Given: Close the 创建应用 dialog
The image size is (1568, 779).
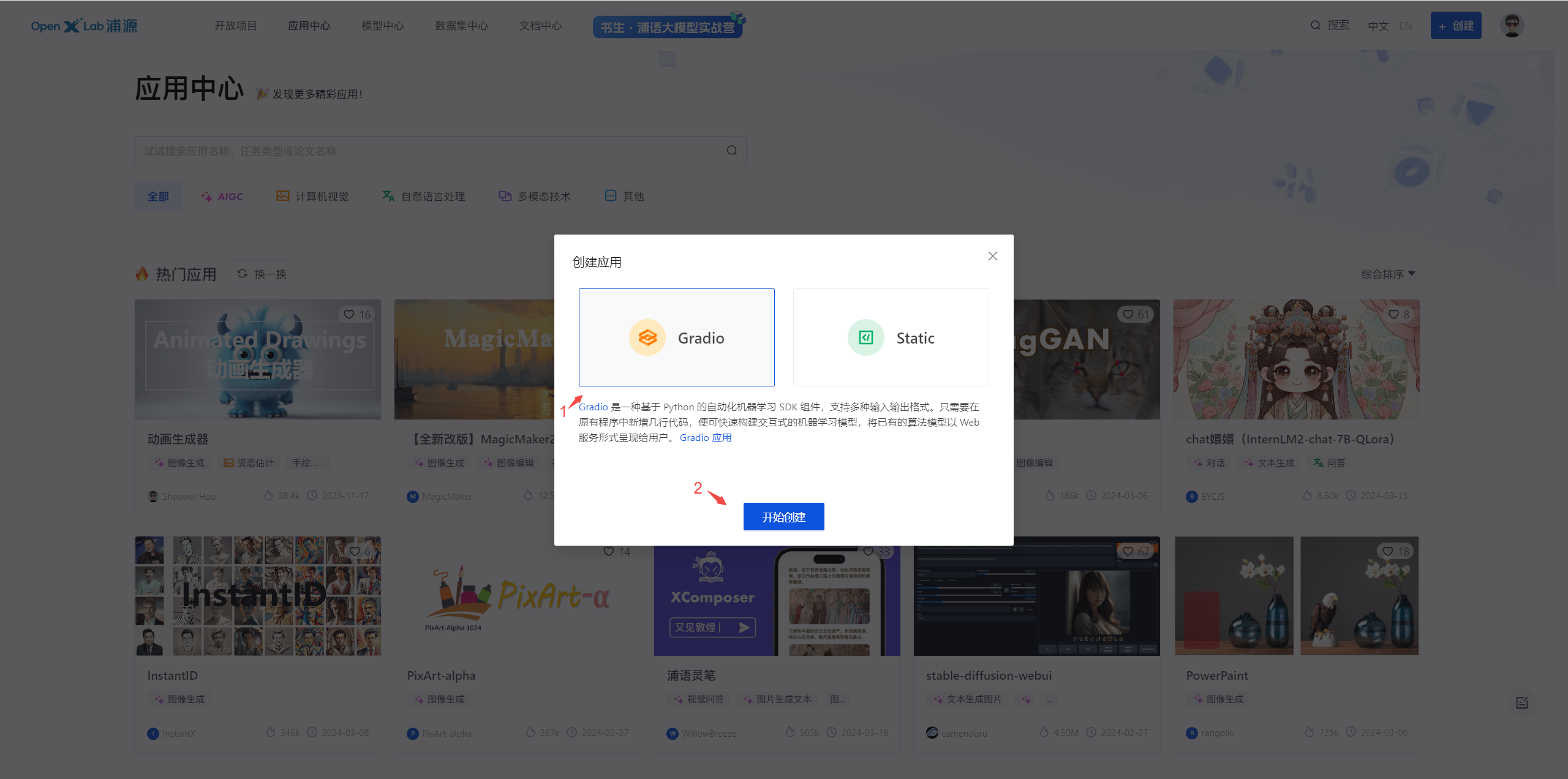Looking at the screenshot, I should click(x=992, y=256).
